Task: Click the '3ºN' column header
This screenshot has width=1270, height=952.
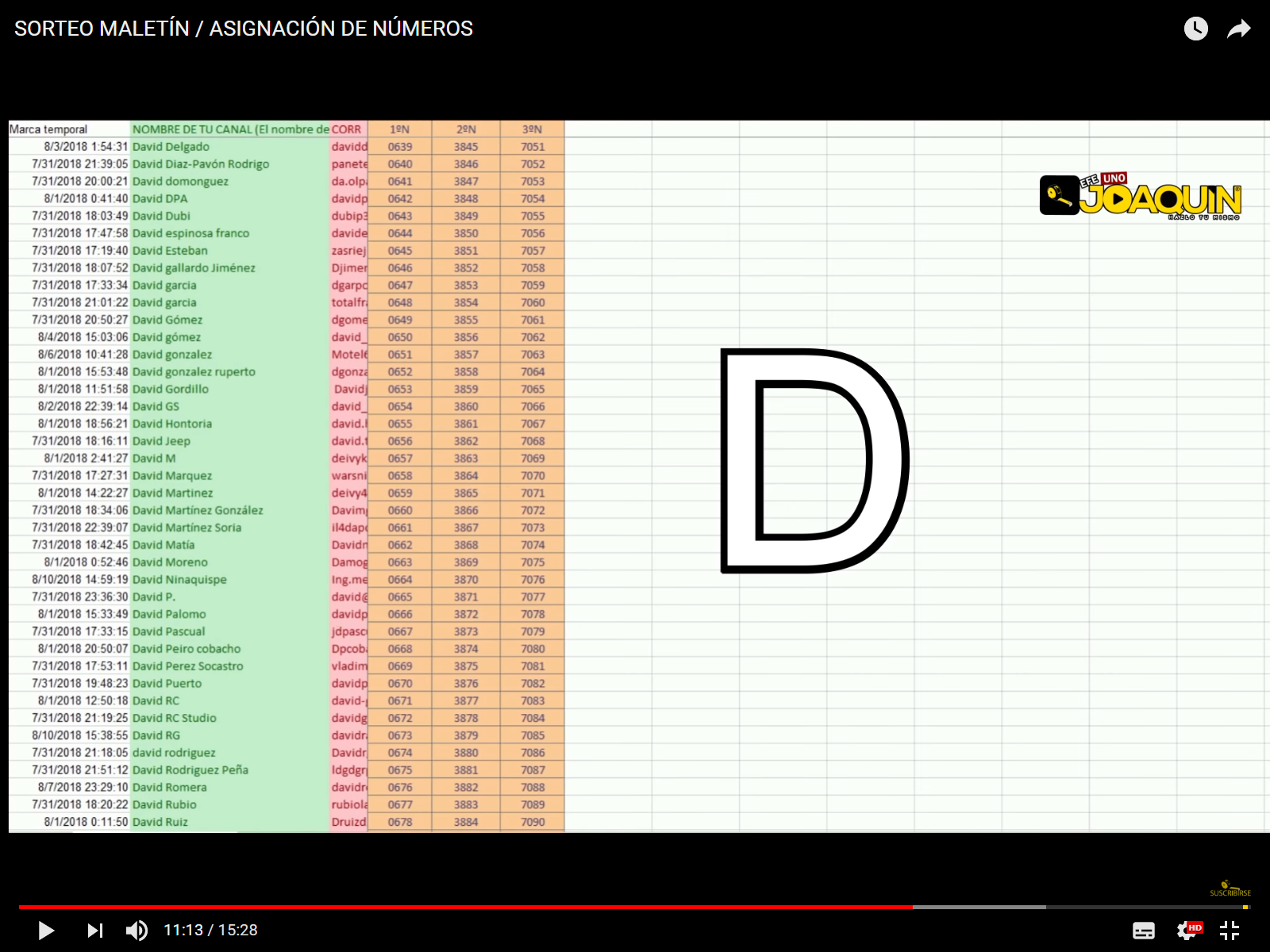Action: (532, 129)
